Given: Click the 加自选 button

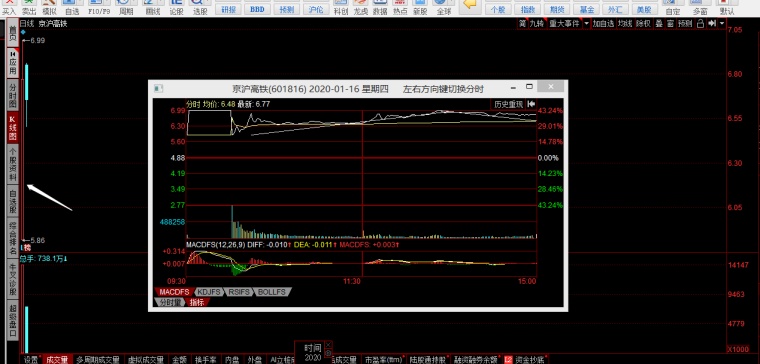Looking at the screenshot, I should pyautogui.click(x=603, y=23).
